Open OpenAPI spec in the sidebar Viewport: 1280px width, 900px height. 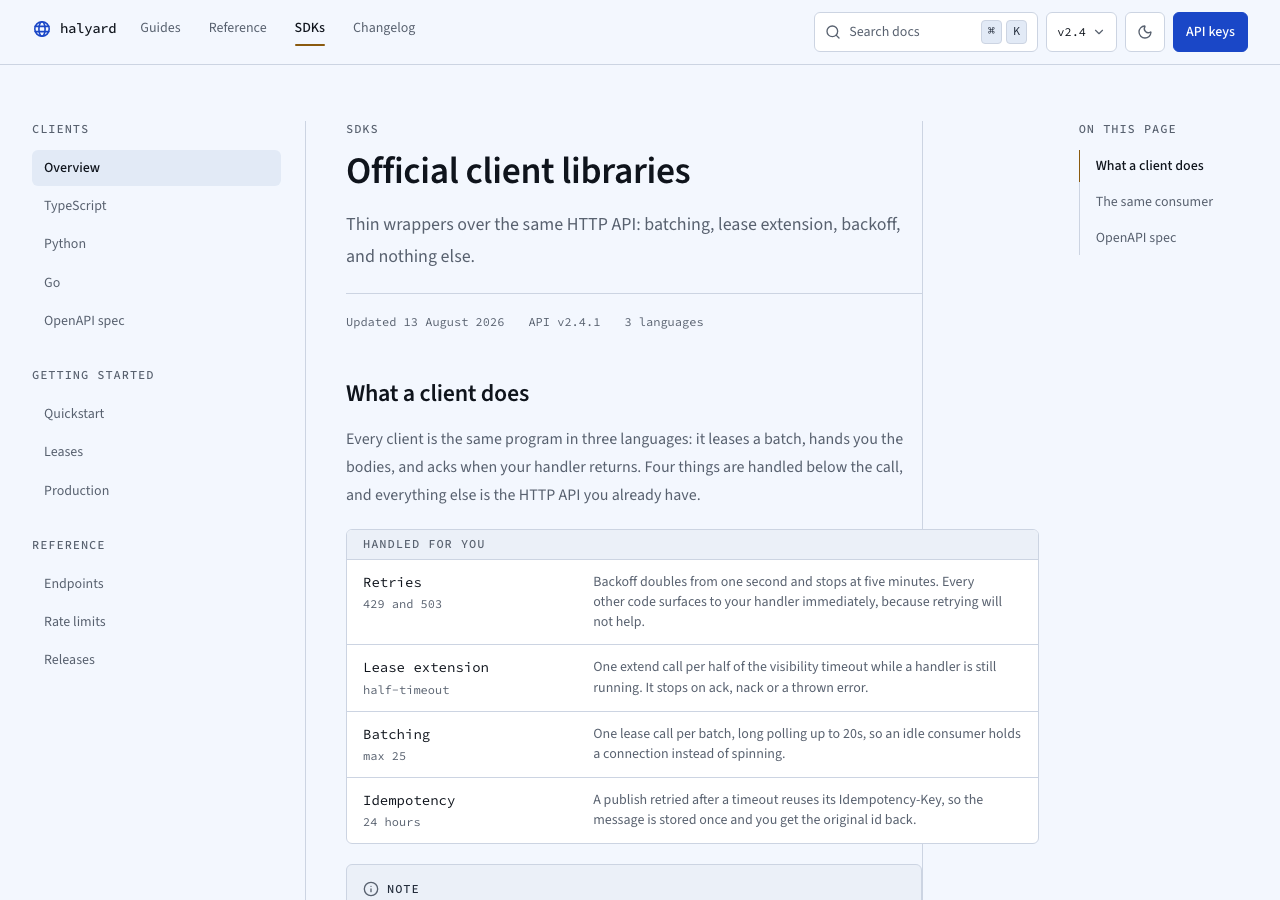[x=156, y=321]
